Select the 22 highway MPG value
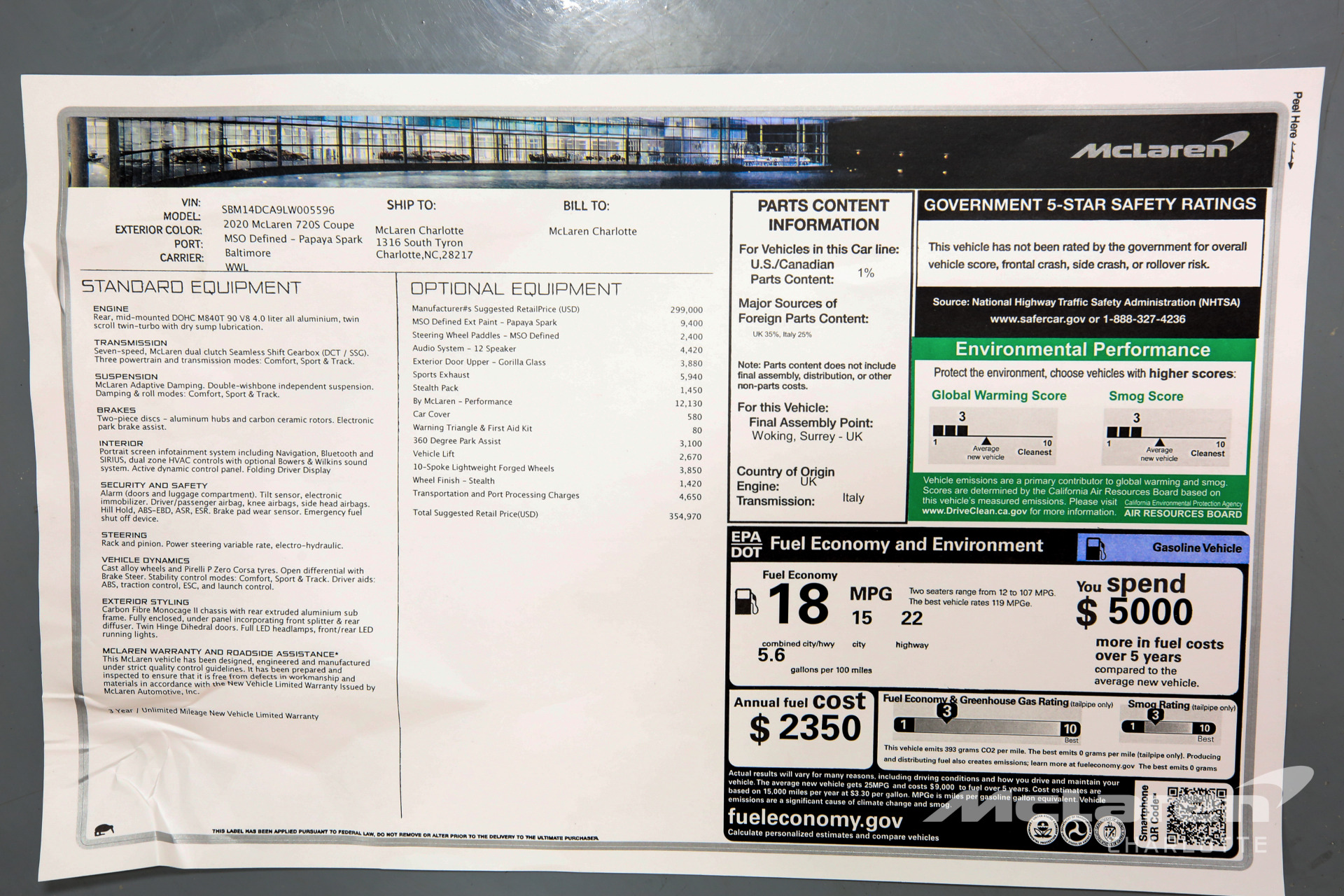Screen dimensions: 1344x896 (912, 618)
